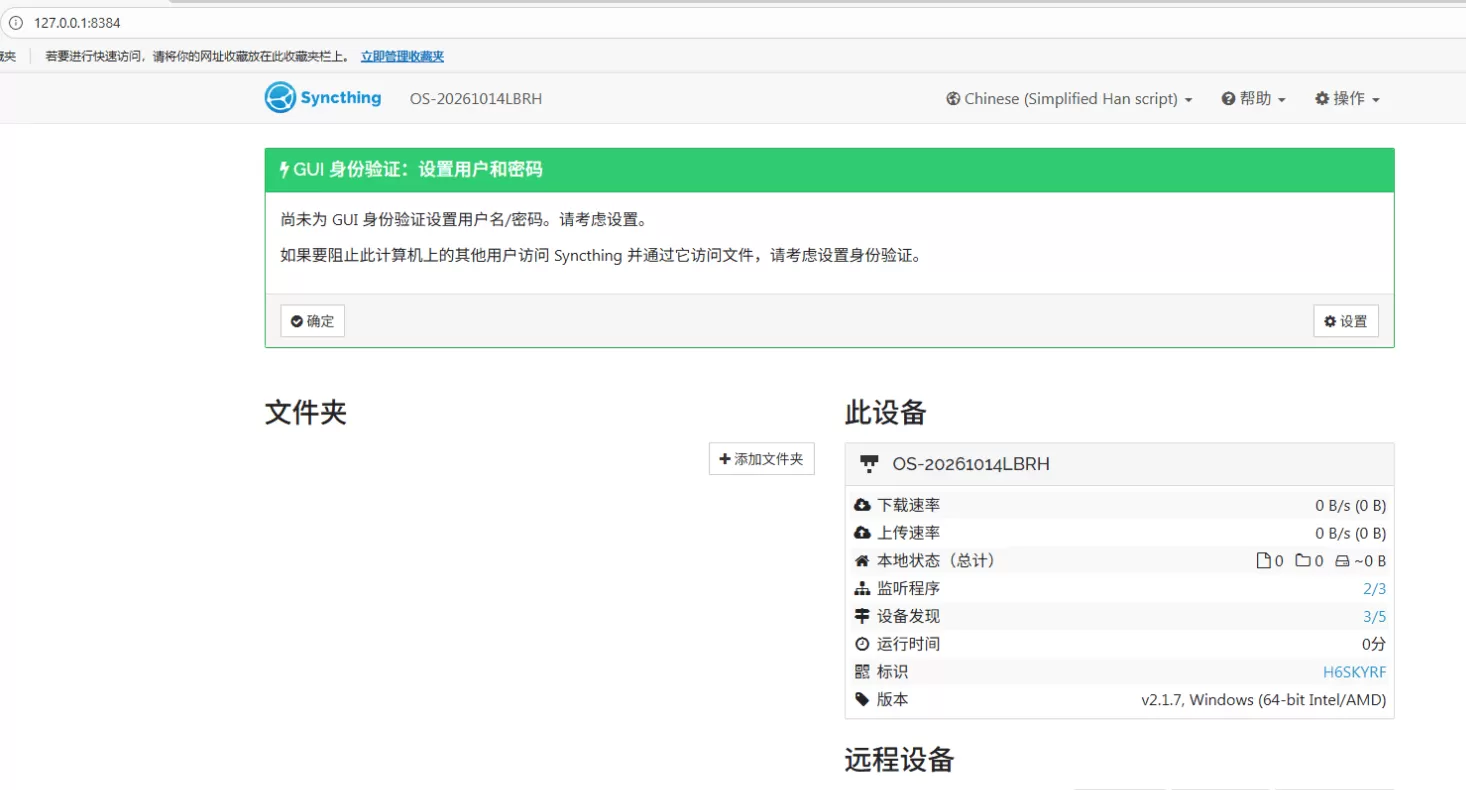The height and width of the screenshot is (790, 1466).
Task: Click the tag icon beside 版本
Action: pyautogui.click(x=862, y=700)
